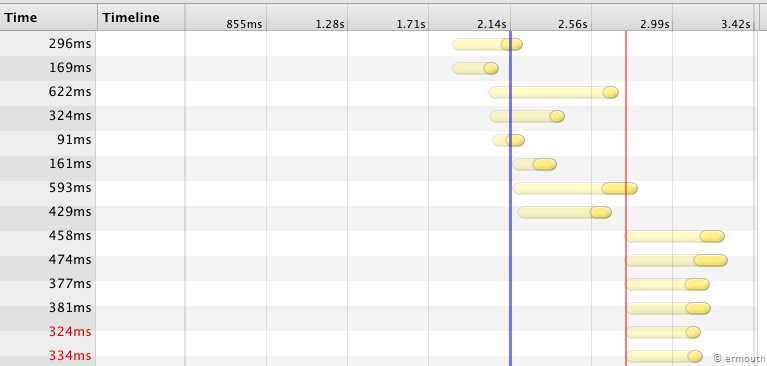767x366 pixels.
Task: Click the 2.14s timeline tick label
Action: 492,24
